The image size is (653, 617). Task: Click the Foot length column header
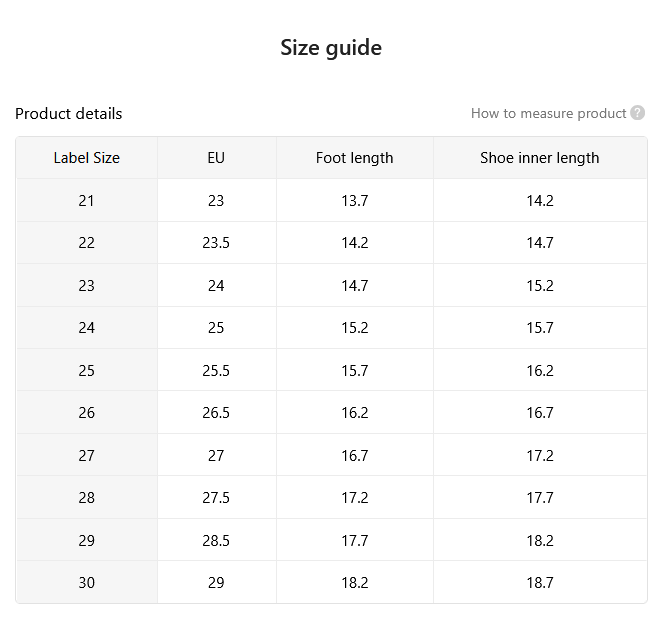(354, 158)
